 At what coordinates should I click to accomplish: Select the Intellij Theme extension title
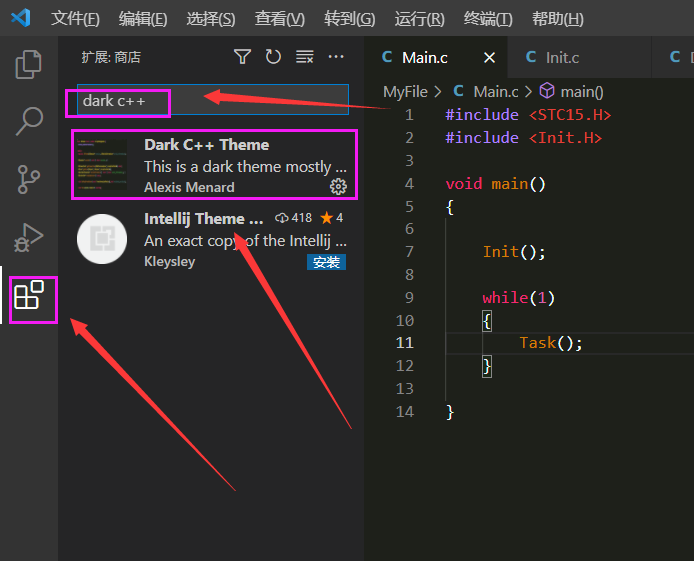[204, 219]
